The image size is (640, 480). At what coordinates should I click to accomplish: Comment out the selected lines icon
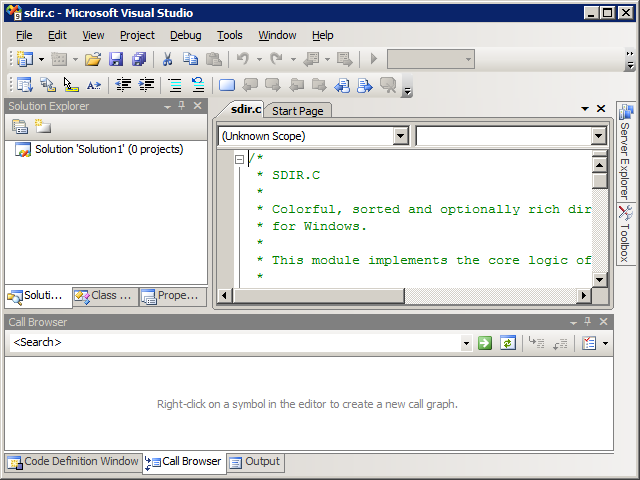(x=175, y=85)
